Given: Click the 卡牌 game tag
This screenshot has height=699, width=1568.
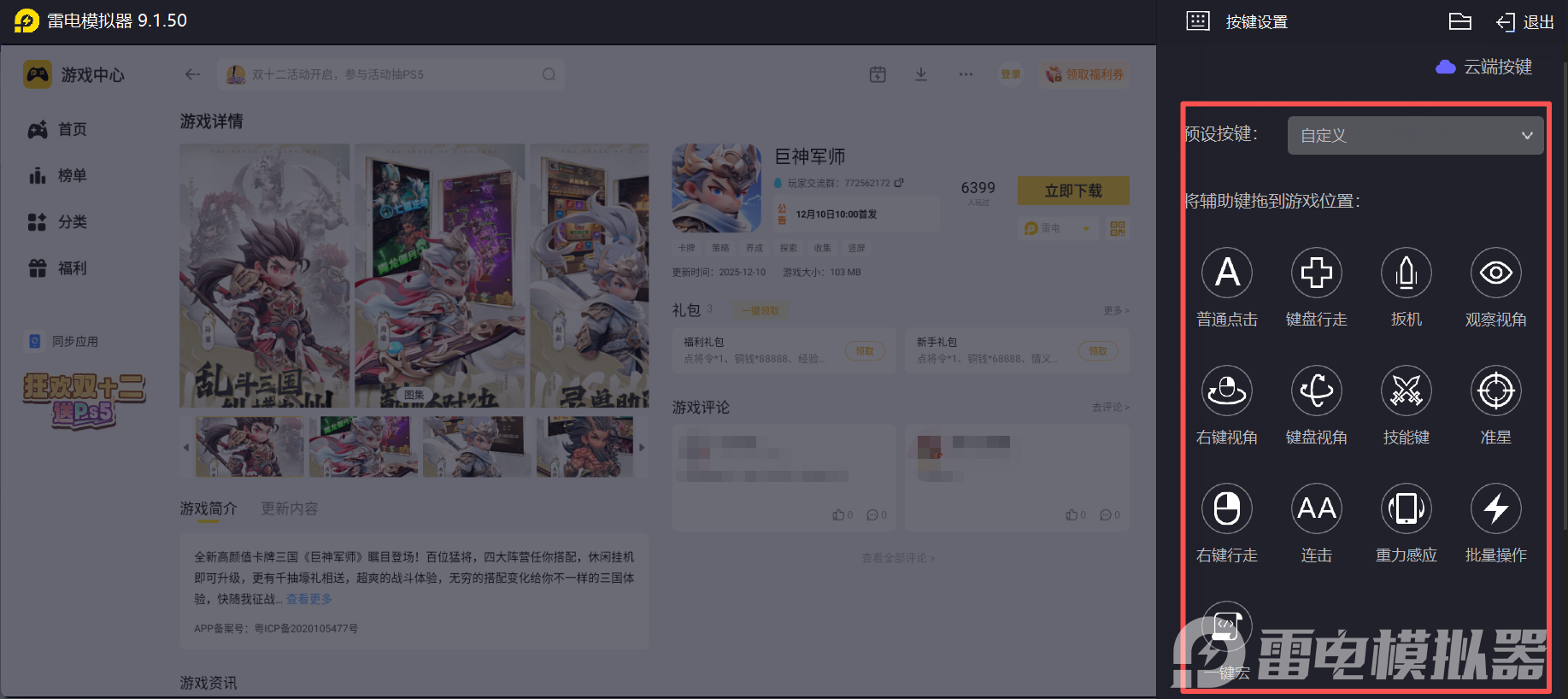Looking at the screenshot, I should pos(687,248).
